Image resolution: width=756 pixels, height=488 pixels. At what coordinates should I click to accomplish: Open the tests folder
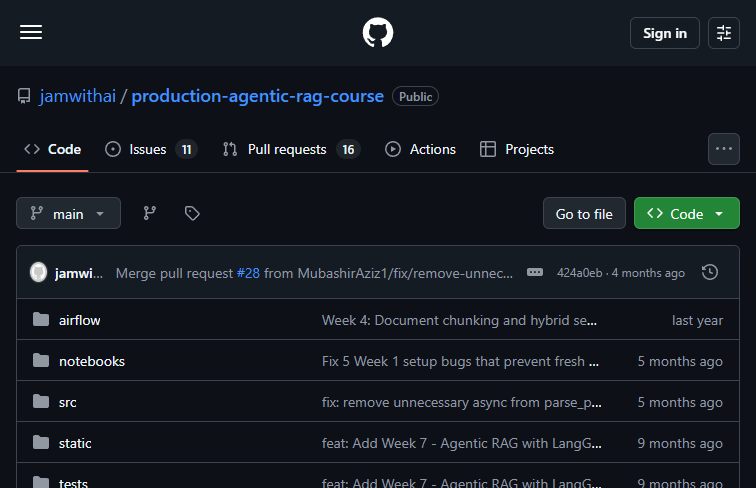(73, 482)
